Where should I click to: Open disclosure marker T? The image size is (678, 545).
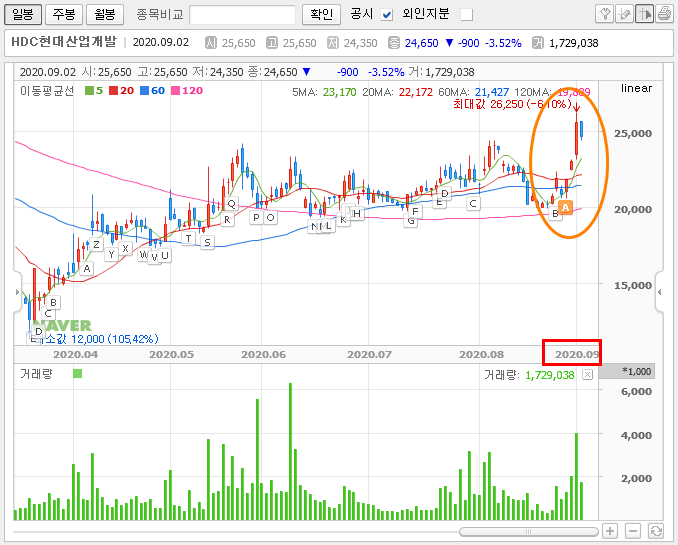188,238
